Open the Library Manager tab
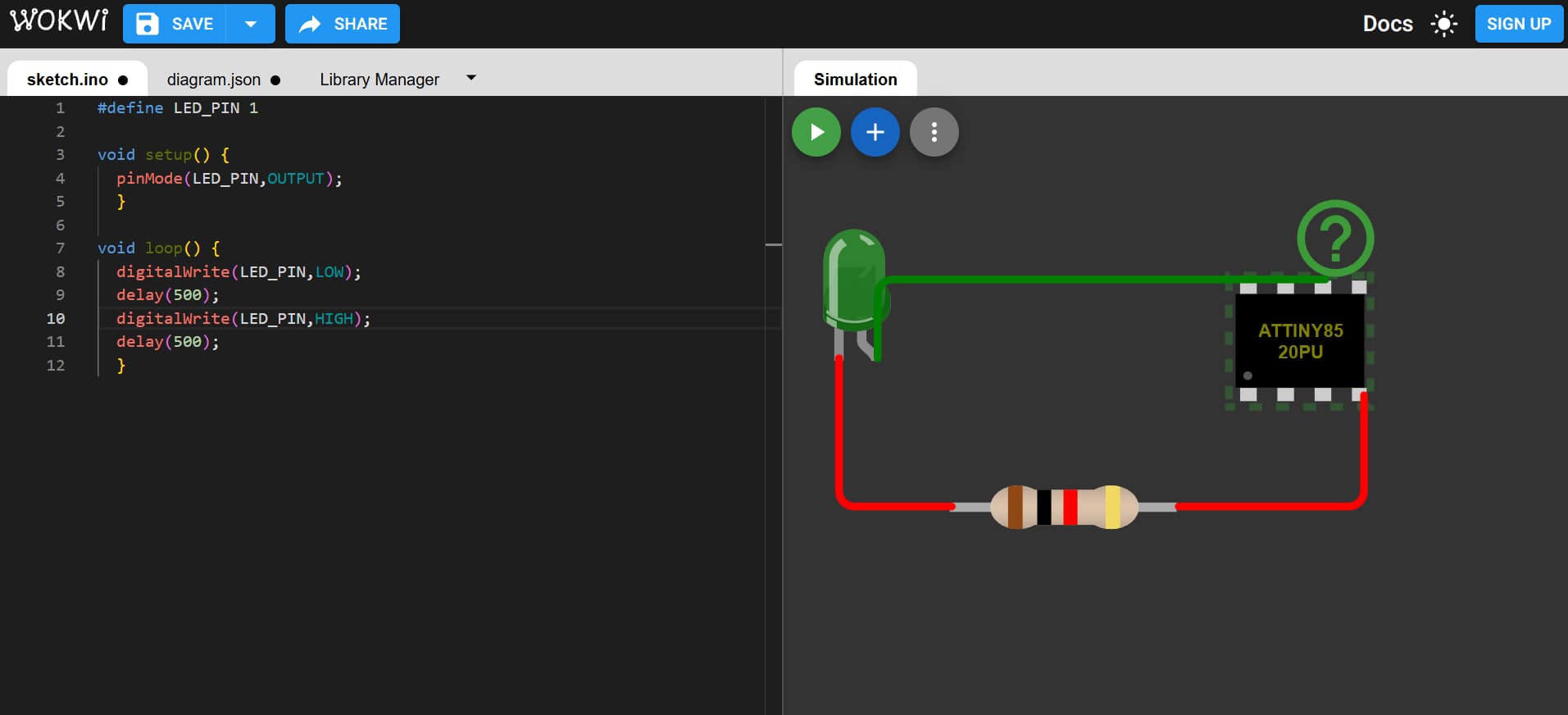 [379, 80]
